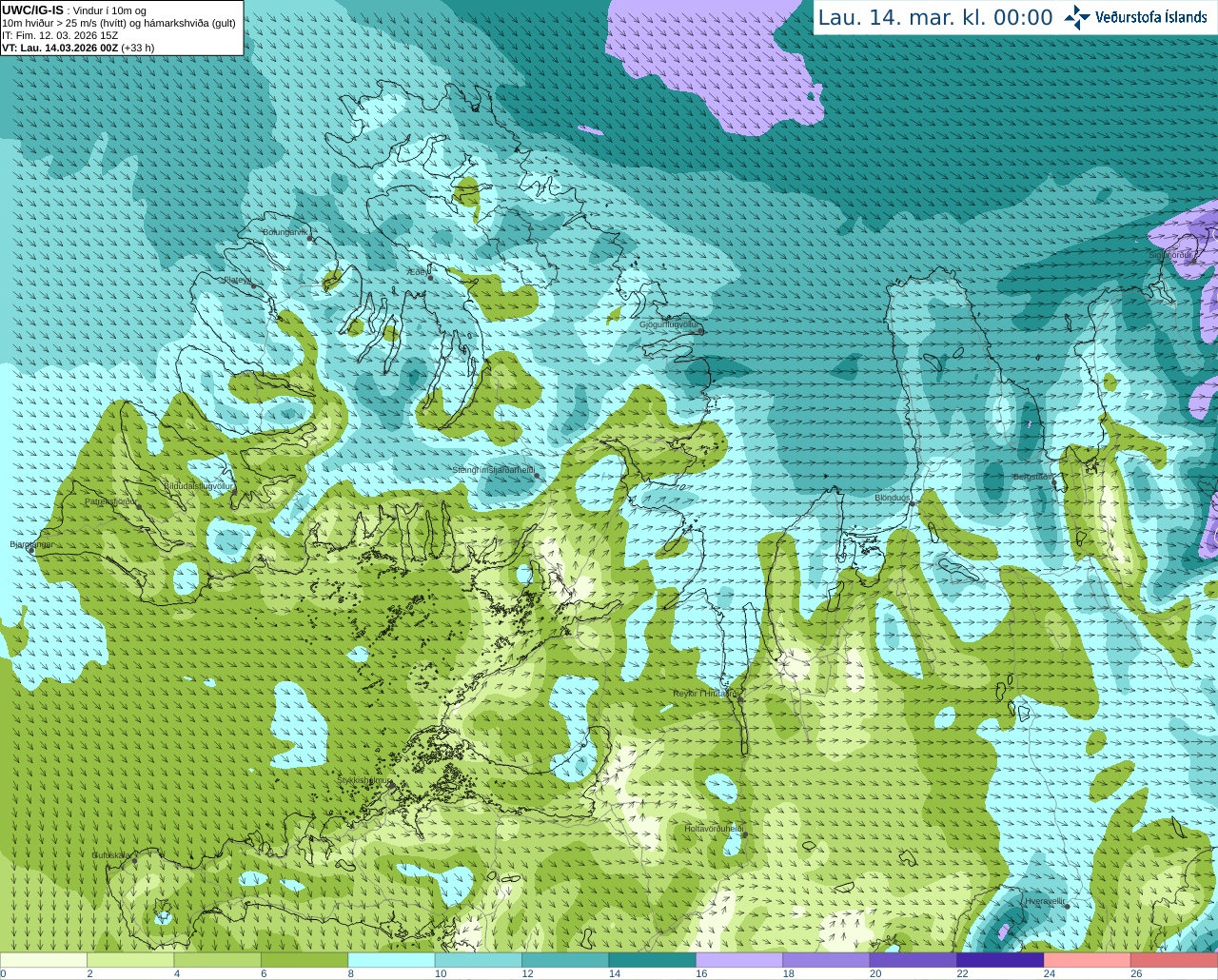The width and height of the screenshot is (1218, 980).
Task: Click the light purple 18–20 m/s legend swatch
Action: pos(827,960)
